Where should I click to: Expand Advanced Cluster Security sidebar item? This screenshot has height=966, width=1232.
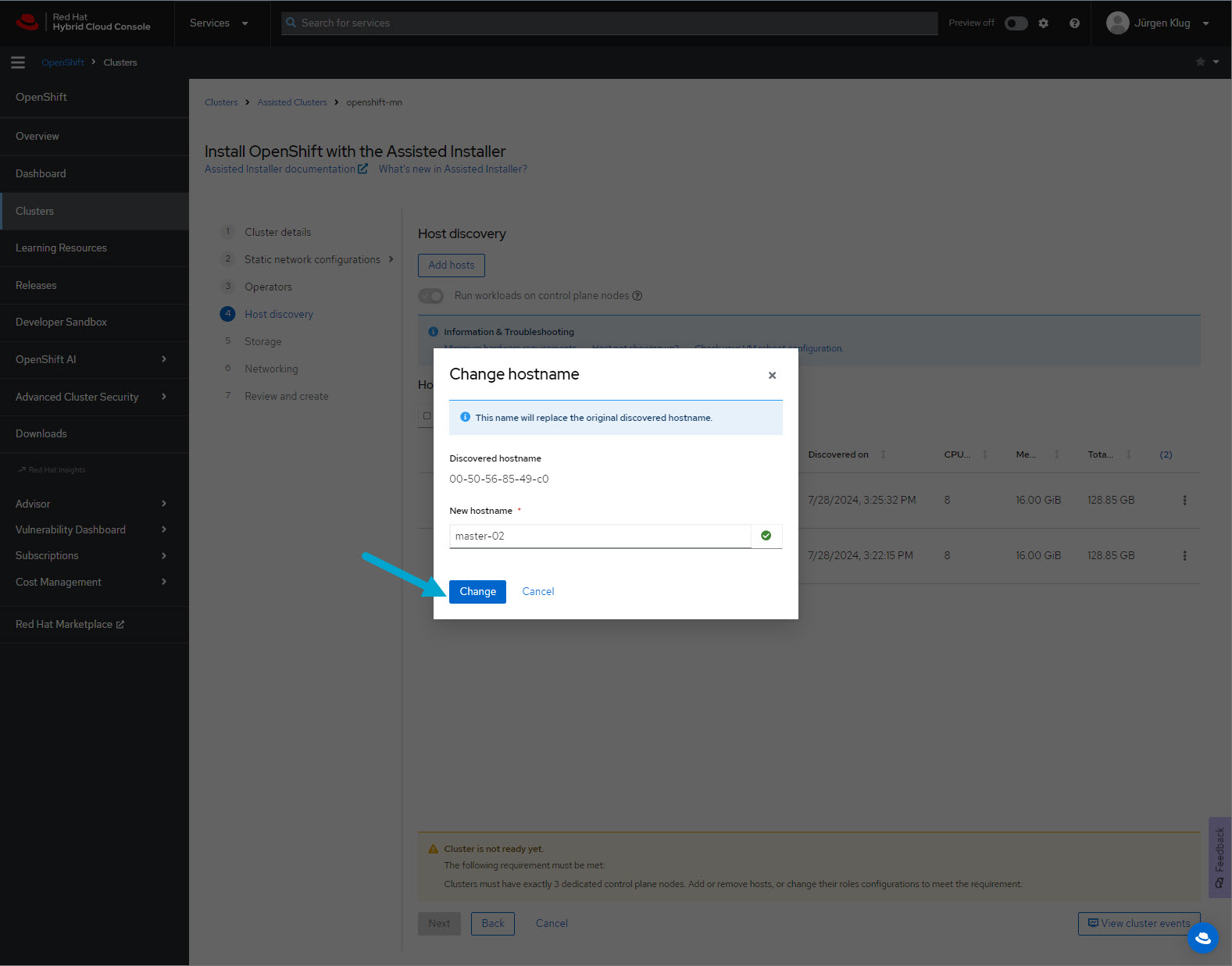coord(94,397)
